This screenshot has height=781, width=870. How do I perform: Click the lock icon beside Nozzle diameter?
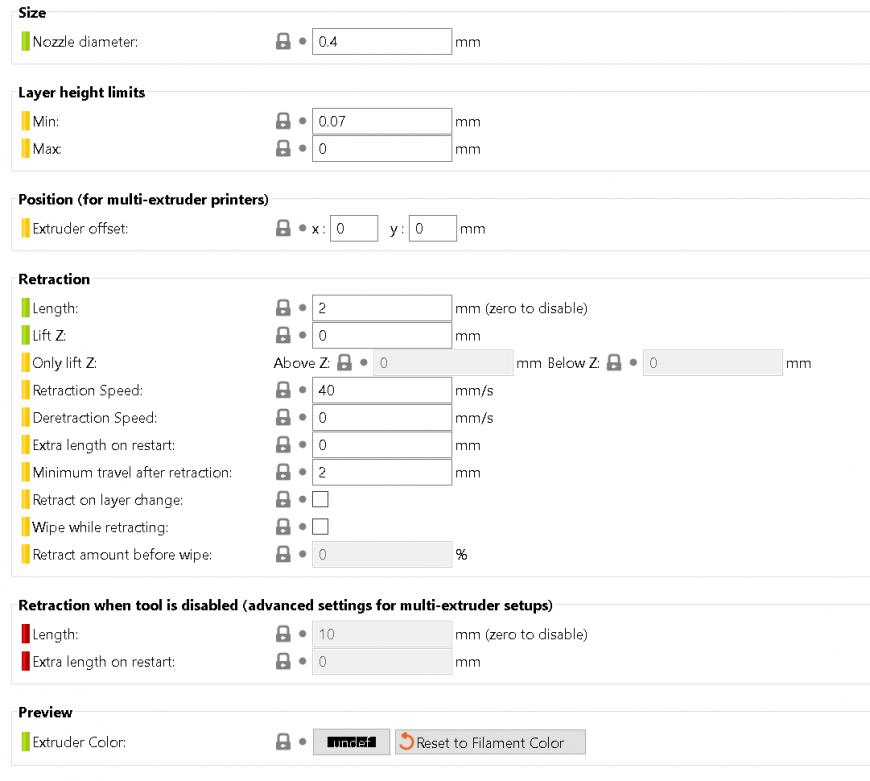pyautogui.click(x=283, y=42)
